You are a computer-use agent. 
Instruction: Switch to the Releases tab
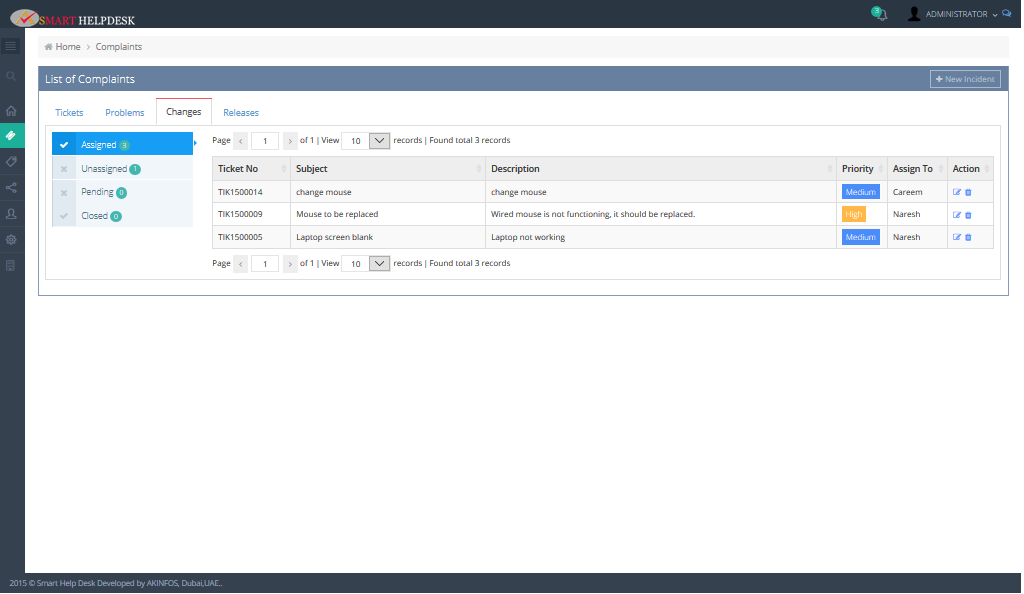[241, 113]
